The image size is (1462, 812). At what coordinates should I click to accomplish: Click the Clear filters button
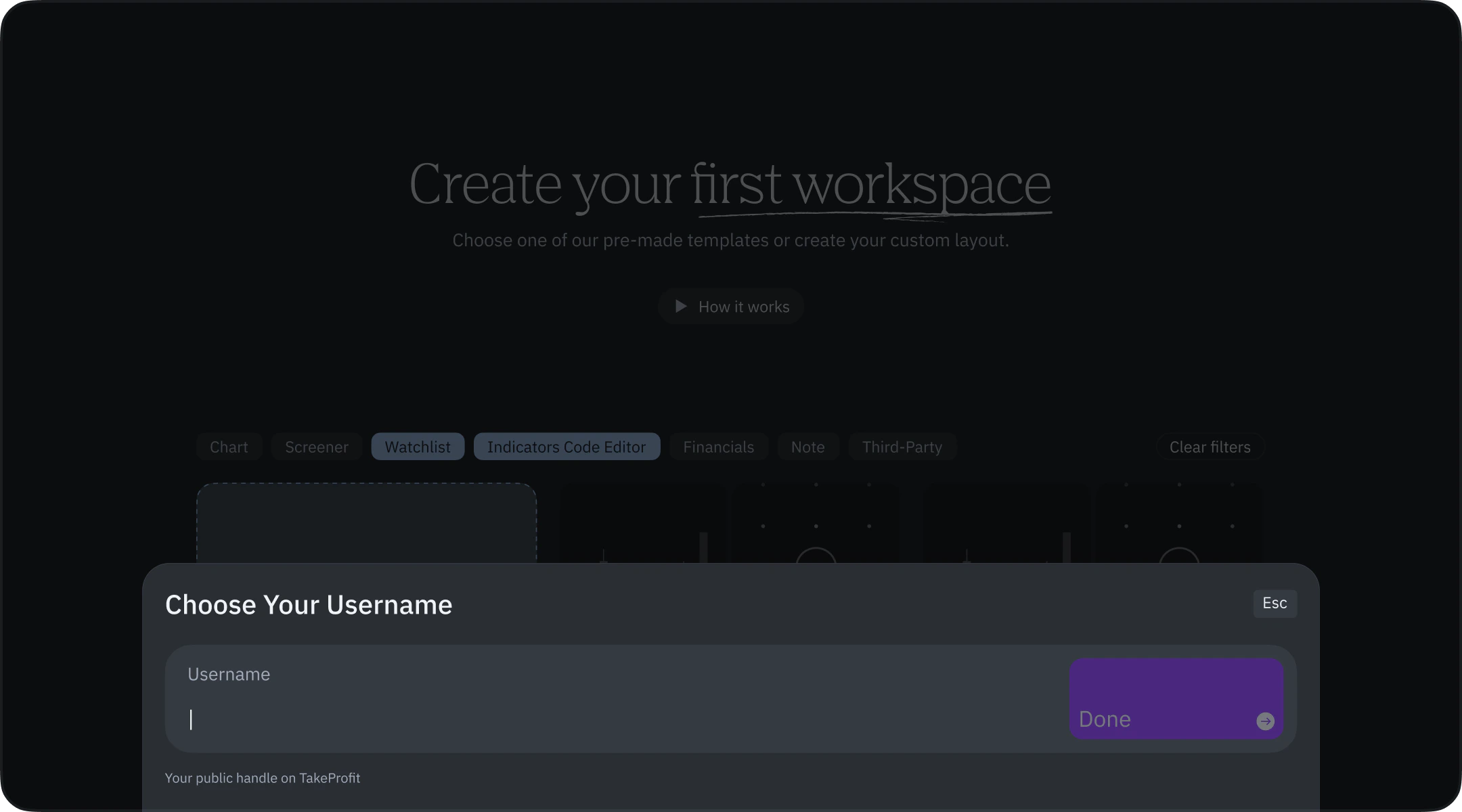[1210, 447]
